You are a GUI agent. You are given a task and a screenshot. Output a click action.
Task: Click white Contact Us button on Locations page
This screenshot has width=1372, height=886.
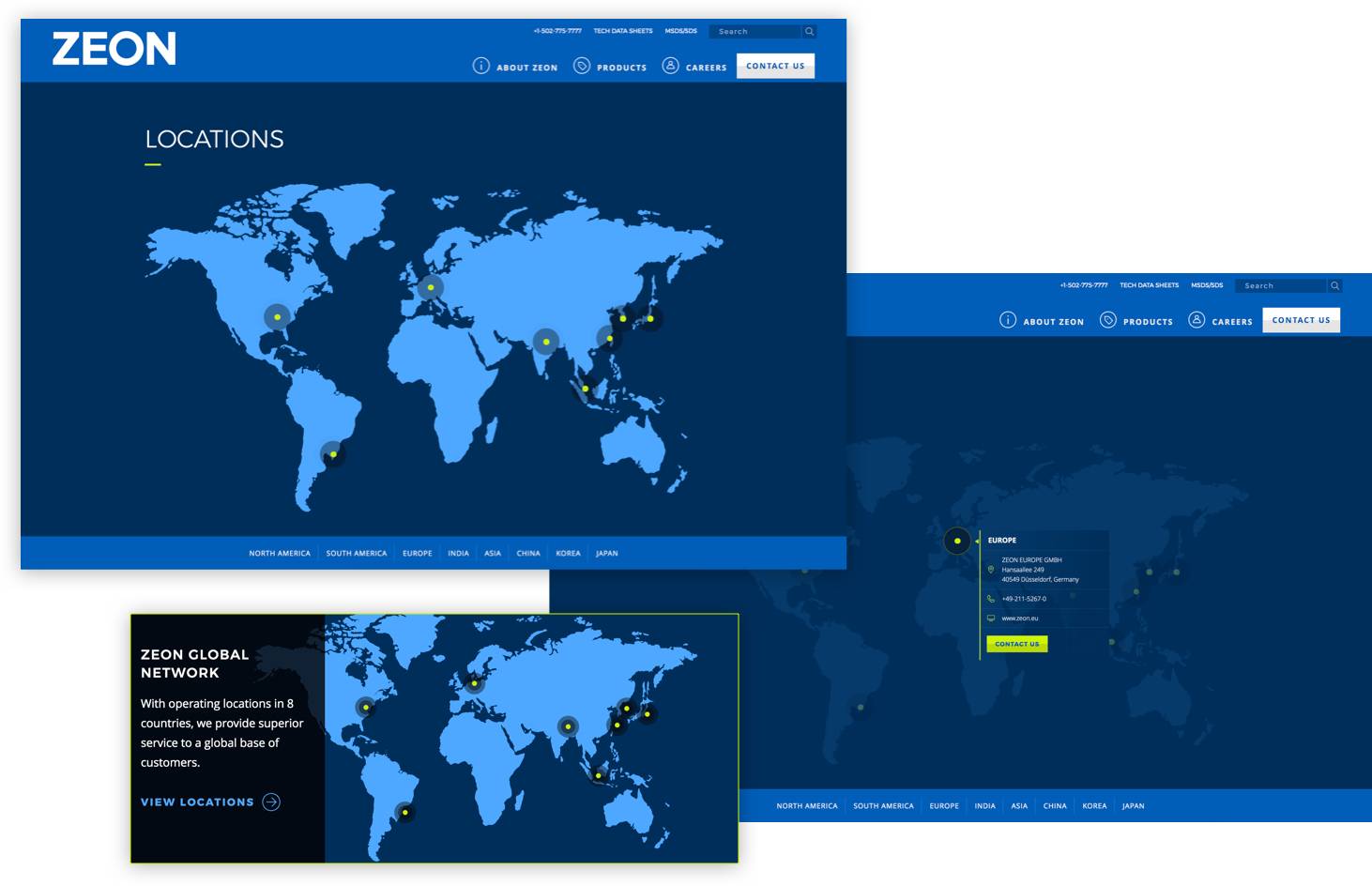click(775, 66)
